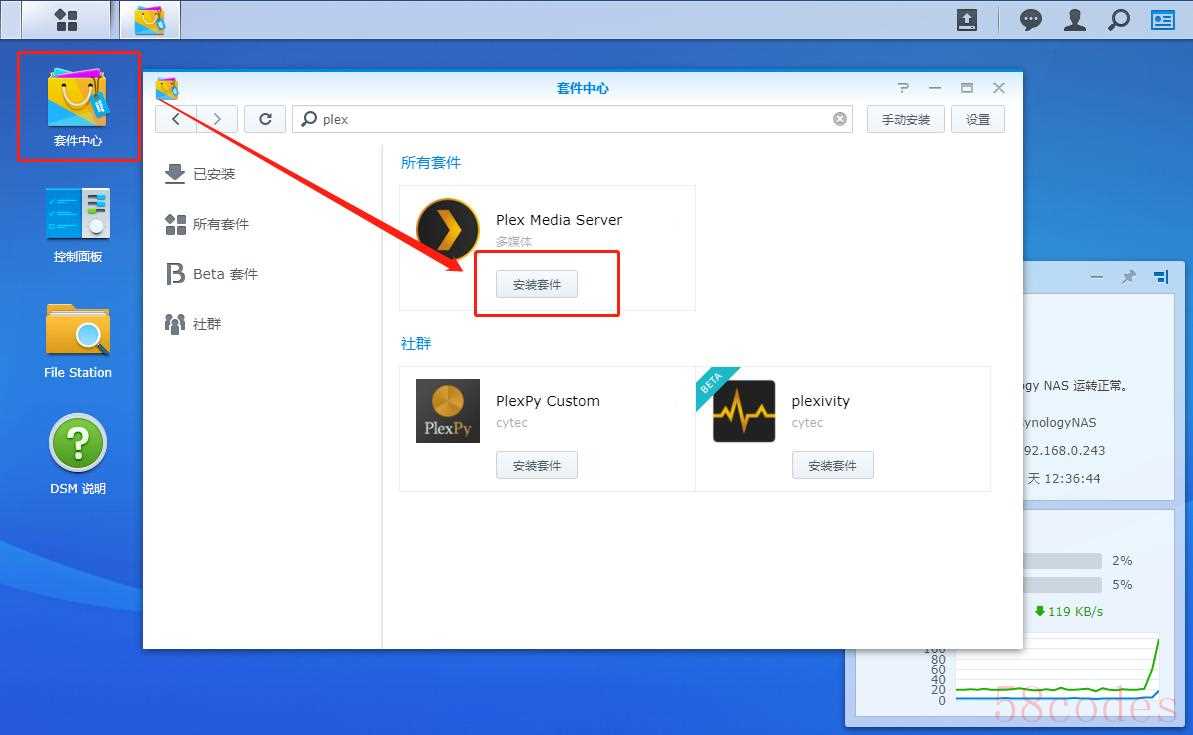Open 设置 in Package Center

pos(978,119)
